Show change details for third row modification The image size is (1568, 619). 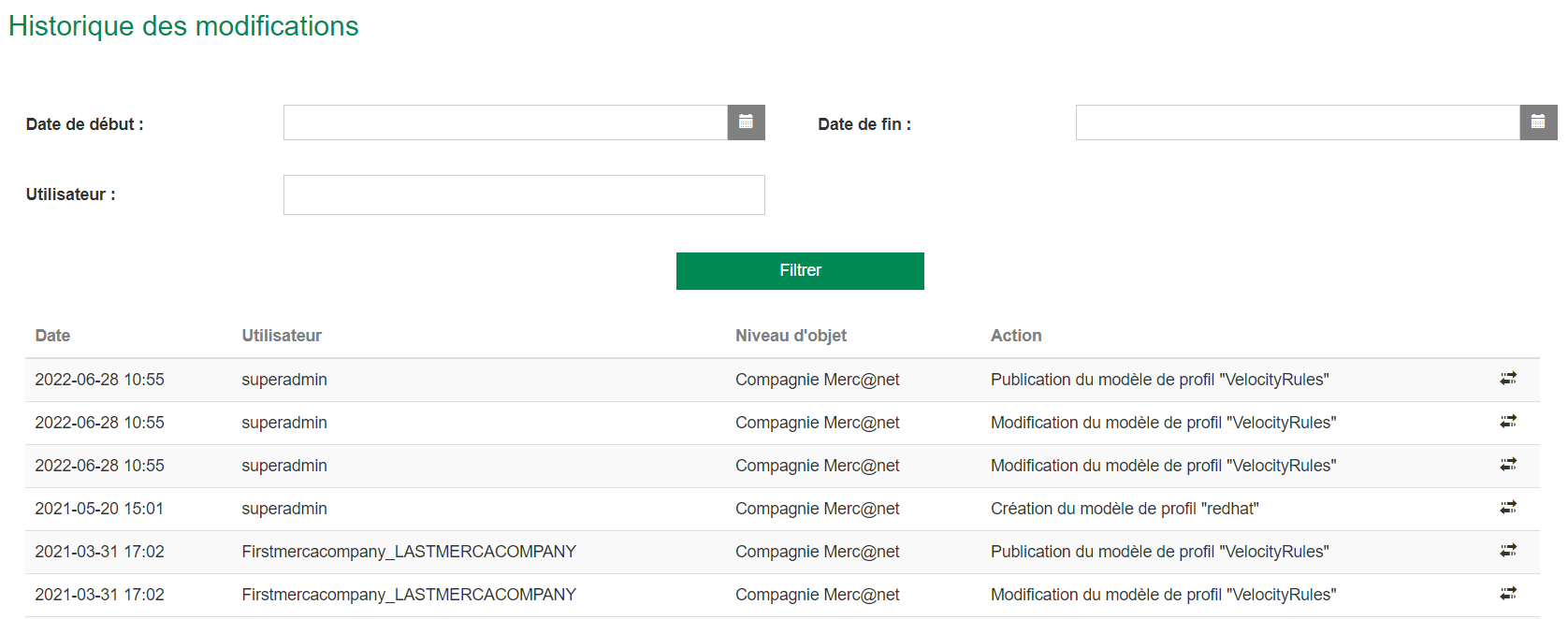pos(1507,465)
